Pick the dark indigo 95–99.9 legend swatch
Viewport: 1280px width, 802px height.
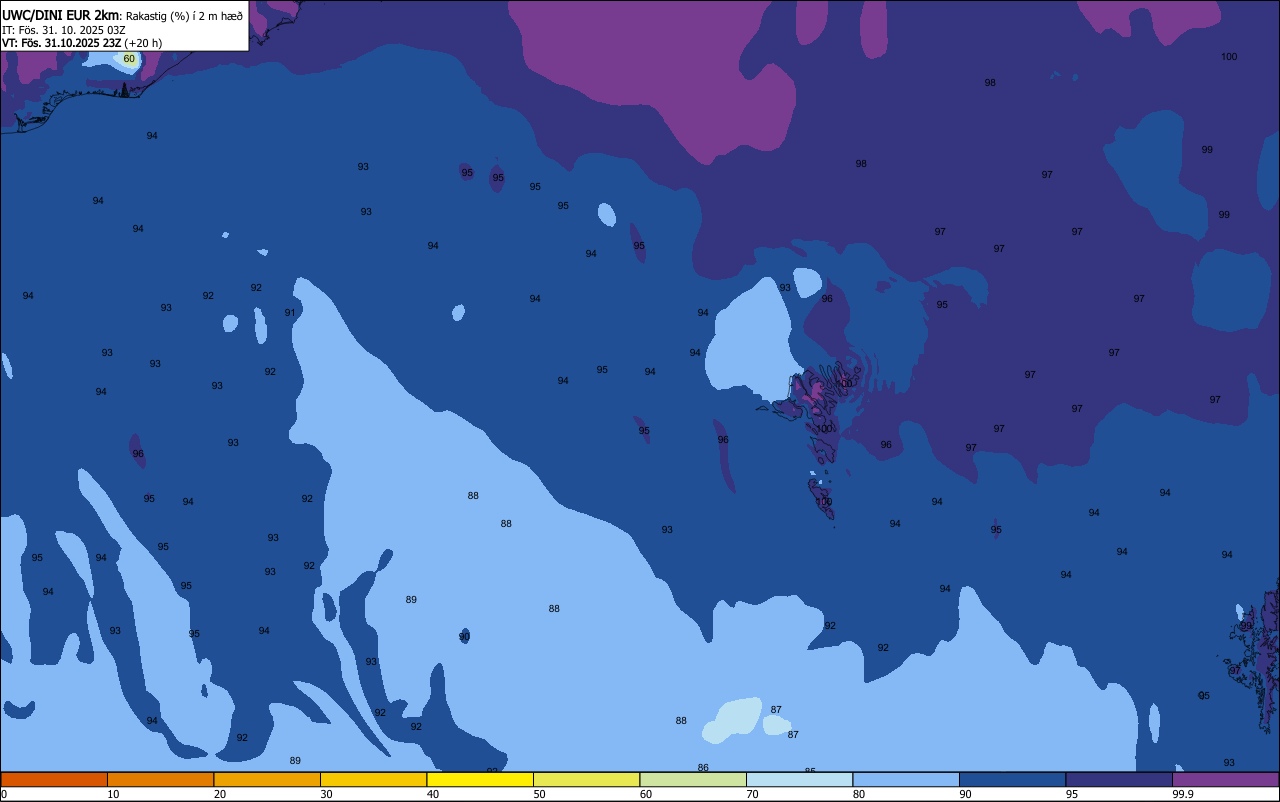click(x=1119, y=779)
